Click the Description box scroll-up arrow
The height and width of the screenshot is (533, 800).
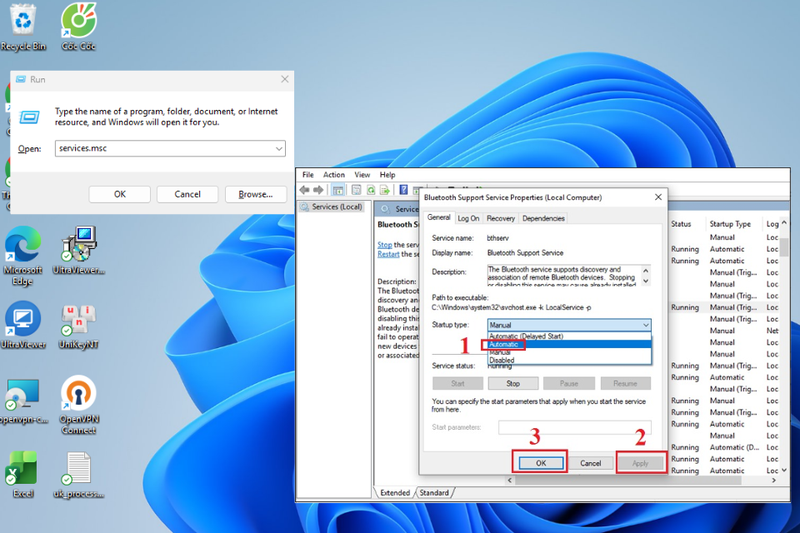tap(646, 270)
